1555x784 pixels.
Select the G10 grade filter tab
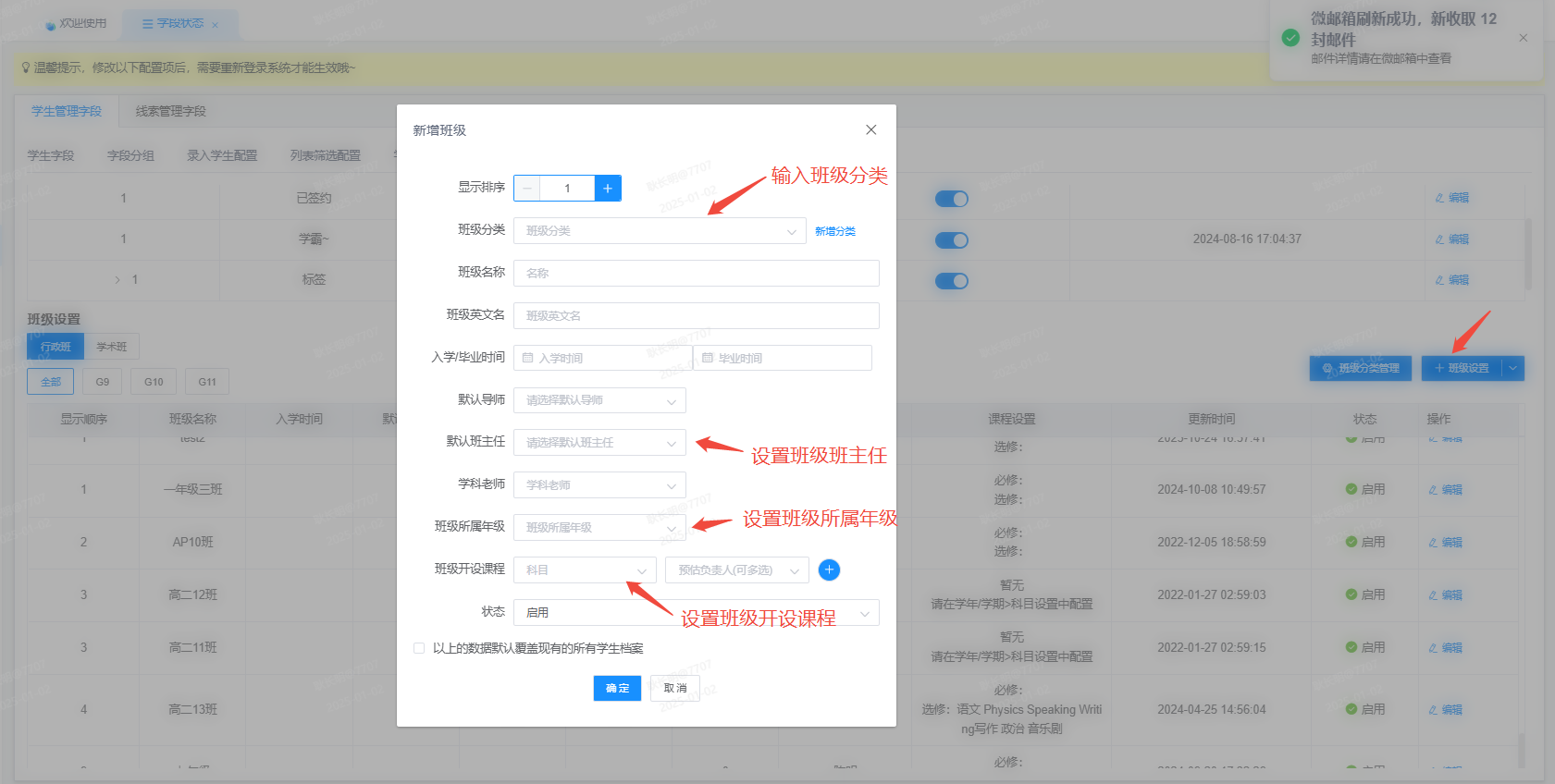tap(154, 382)
